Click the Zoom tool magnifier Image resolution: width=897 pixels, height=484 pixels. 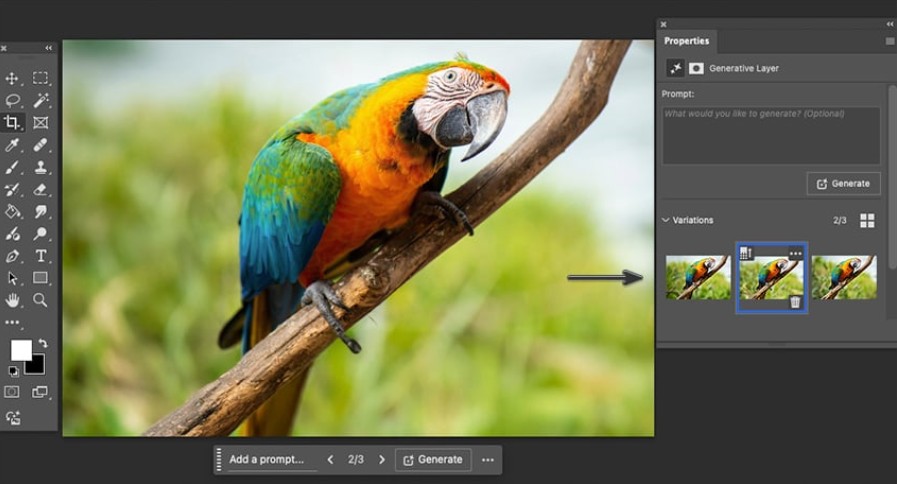41,300
